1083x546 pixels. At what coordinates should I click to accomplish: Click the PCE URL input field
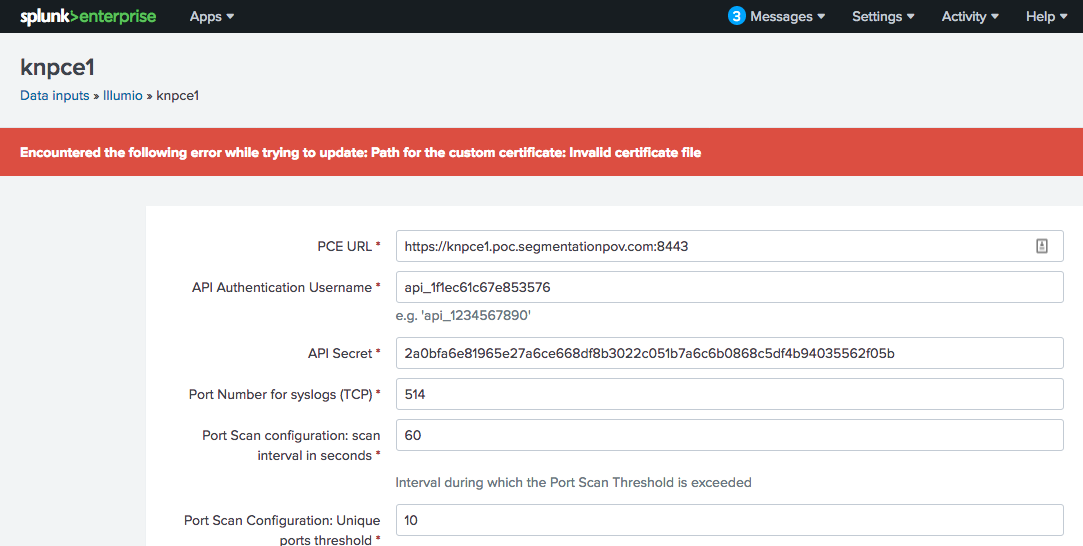click(x=729, y=246)
